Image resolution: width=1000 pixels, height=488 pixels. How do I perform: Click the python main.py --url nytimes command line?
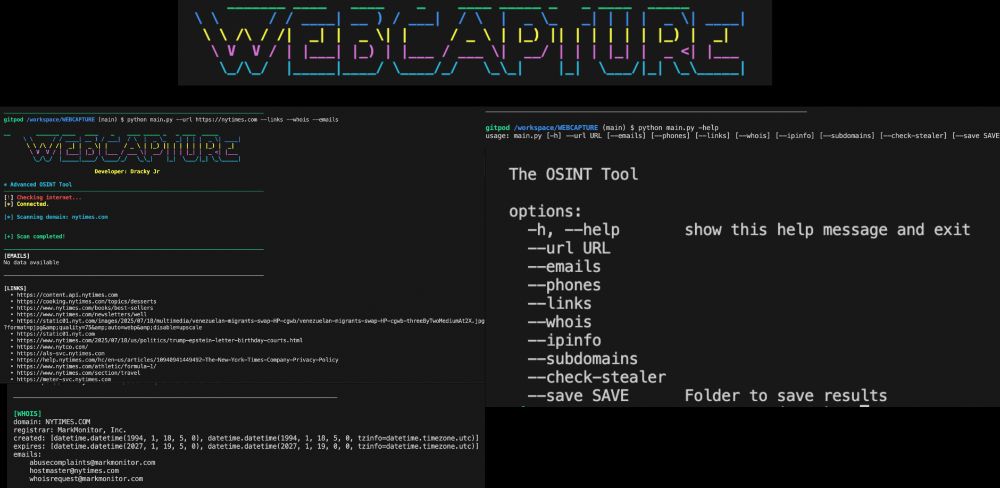coord(171,119)
